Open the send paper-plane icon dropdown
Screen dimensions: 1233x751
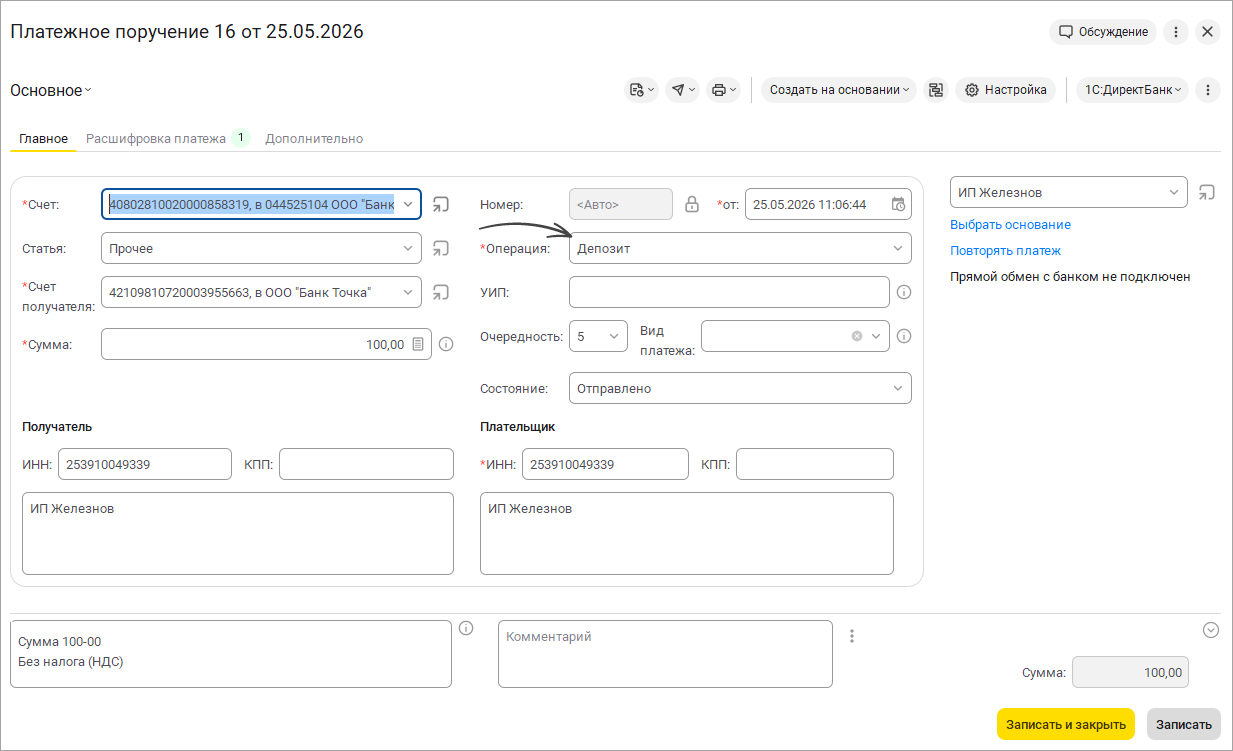click(x=682, y=90)
